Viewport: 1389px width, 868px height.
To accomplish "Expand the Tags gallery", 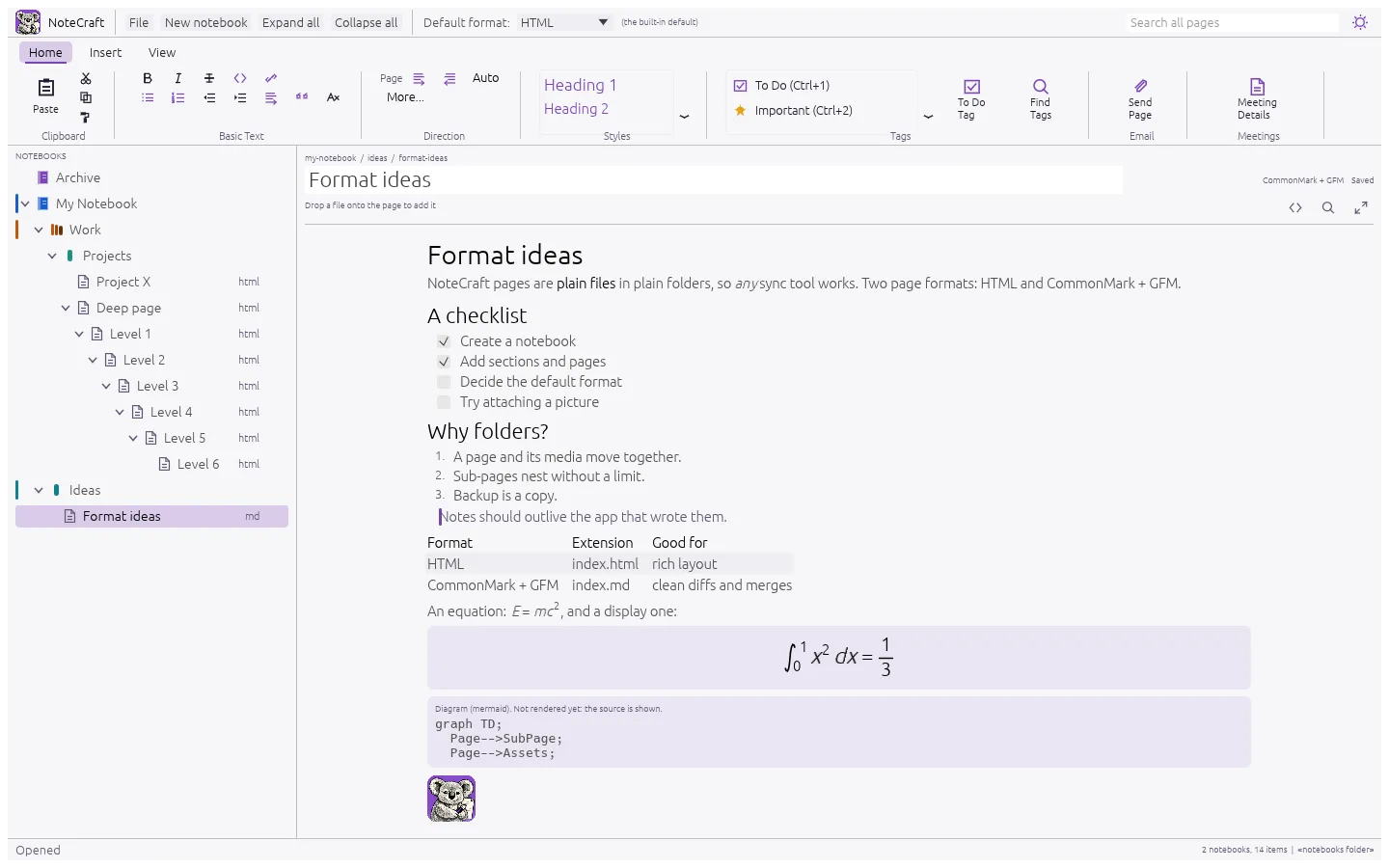I will [x=928, y=117].
